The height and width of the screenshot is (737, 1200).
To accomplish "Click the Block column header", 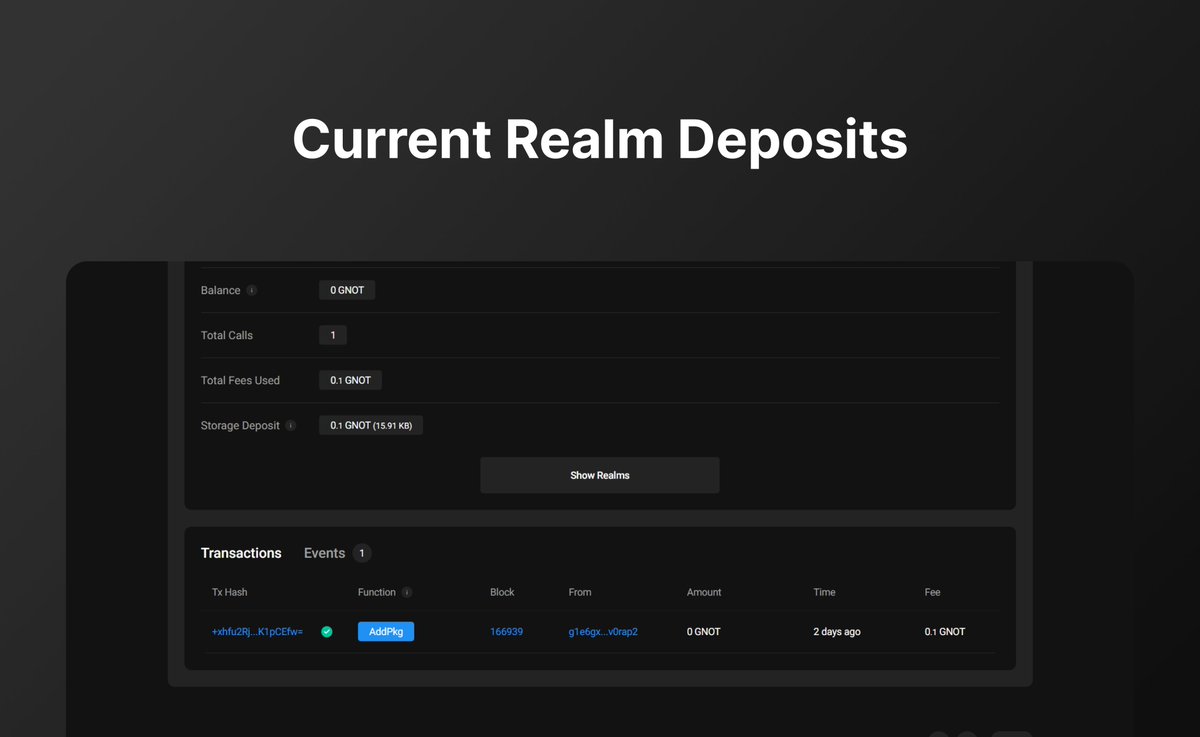I will coord(502,592).
